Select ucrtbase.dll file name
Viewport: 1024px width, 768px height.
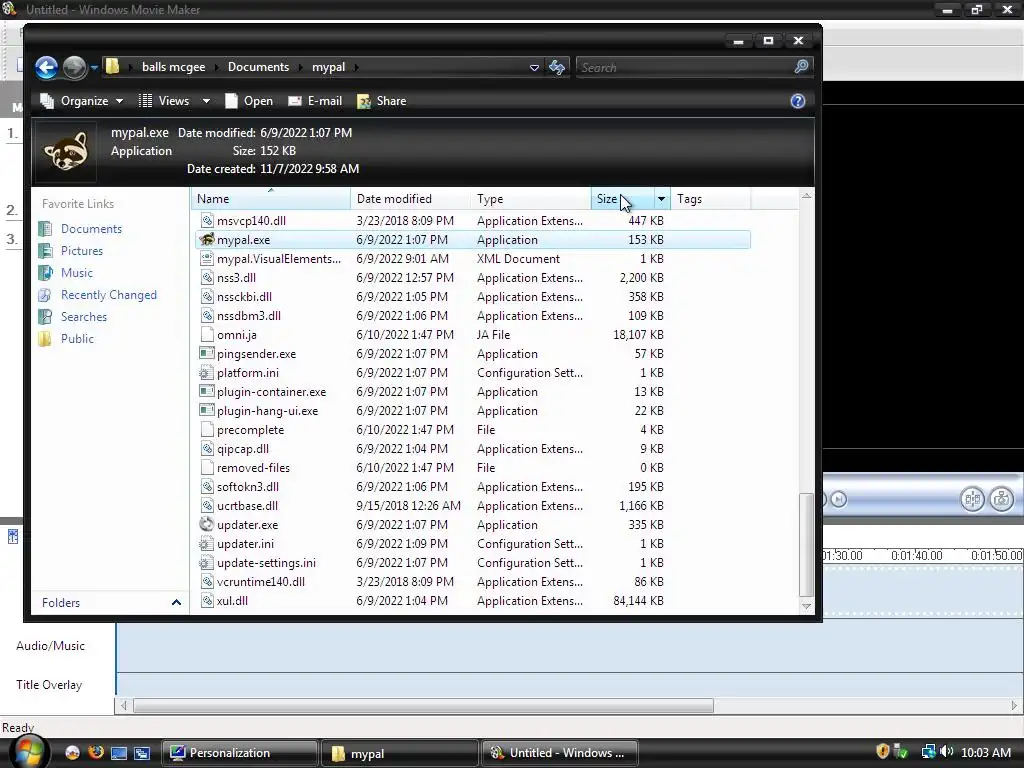coord(248,506)
